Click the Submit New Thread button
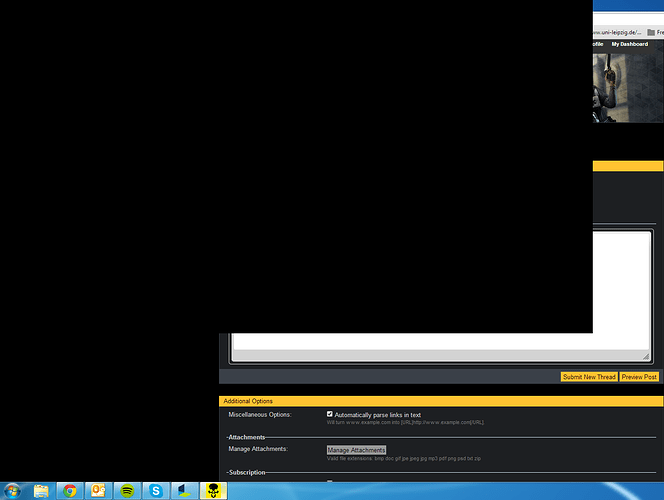The height and width of the screenshot is (500, 664). point(588,377)
